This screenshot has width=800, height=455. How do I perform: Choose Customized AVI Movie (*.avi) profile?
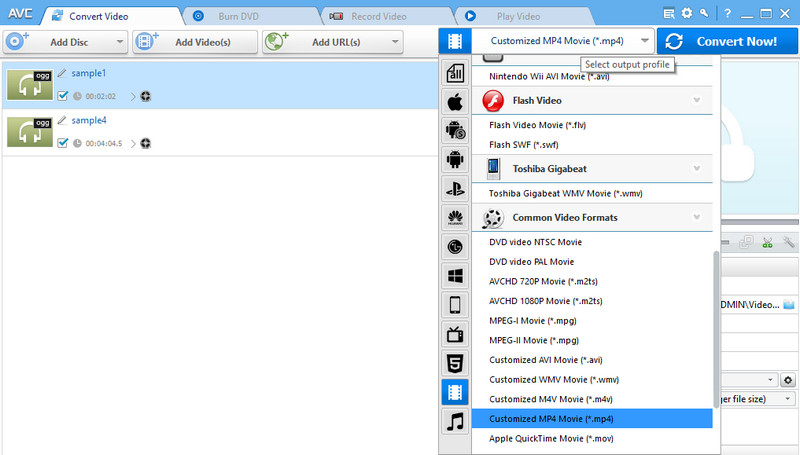point(545,360)
